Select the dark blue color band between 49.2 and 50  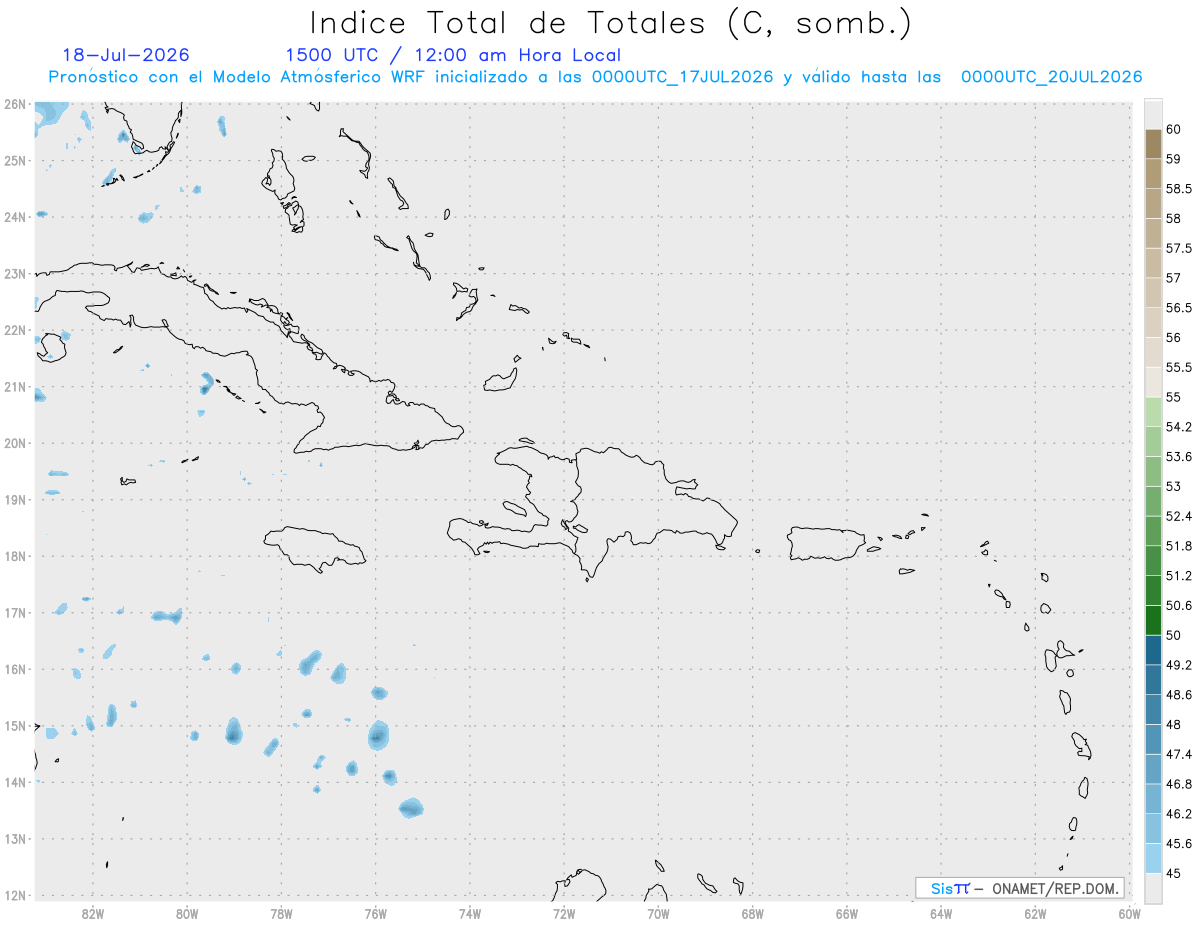[1153, 650]
